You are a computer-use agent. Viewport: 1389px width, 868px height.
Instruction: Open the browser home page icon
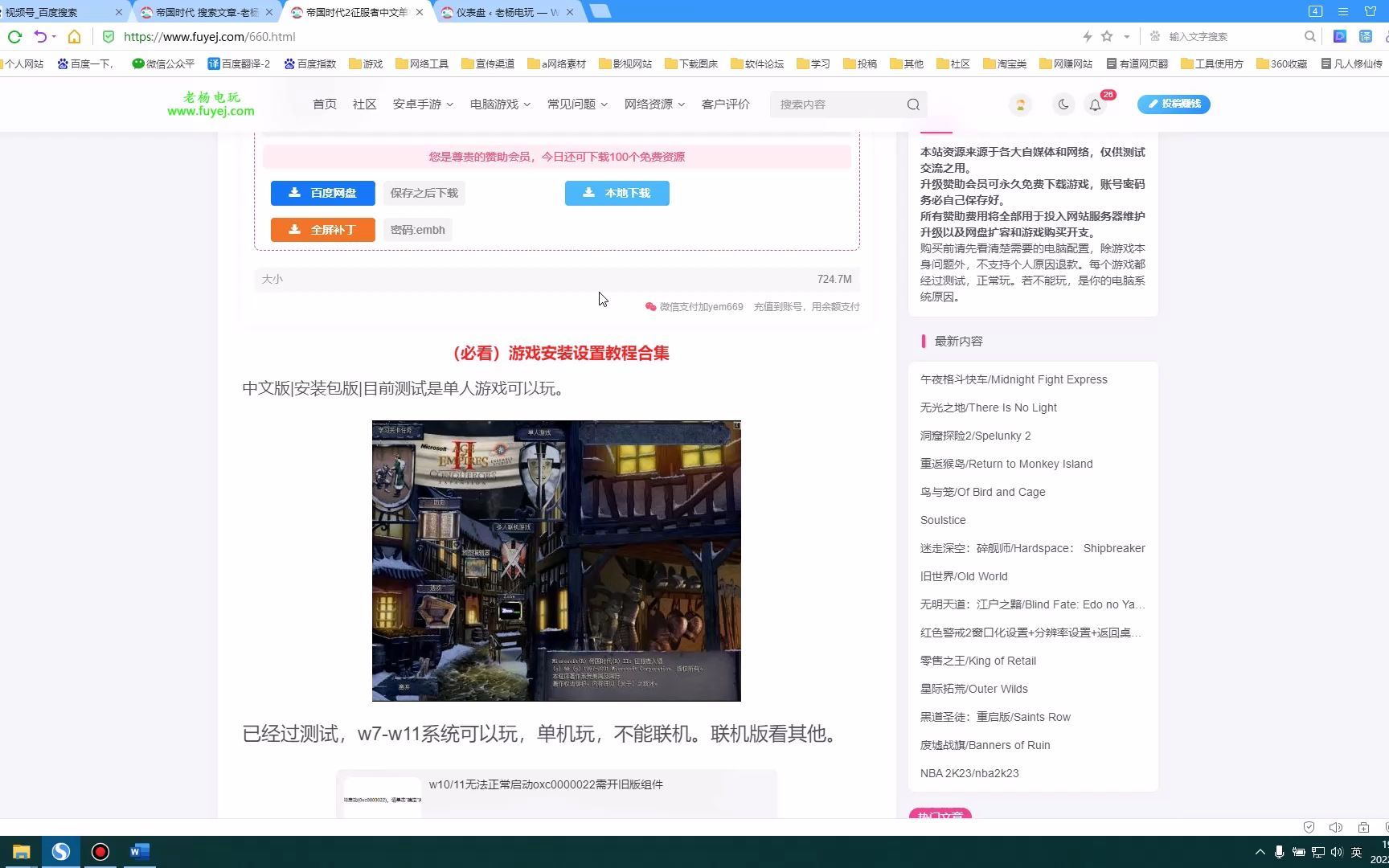pyautogui.click(x=74, y=36)
